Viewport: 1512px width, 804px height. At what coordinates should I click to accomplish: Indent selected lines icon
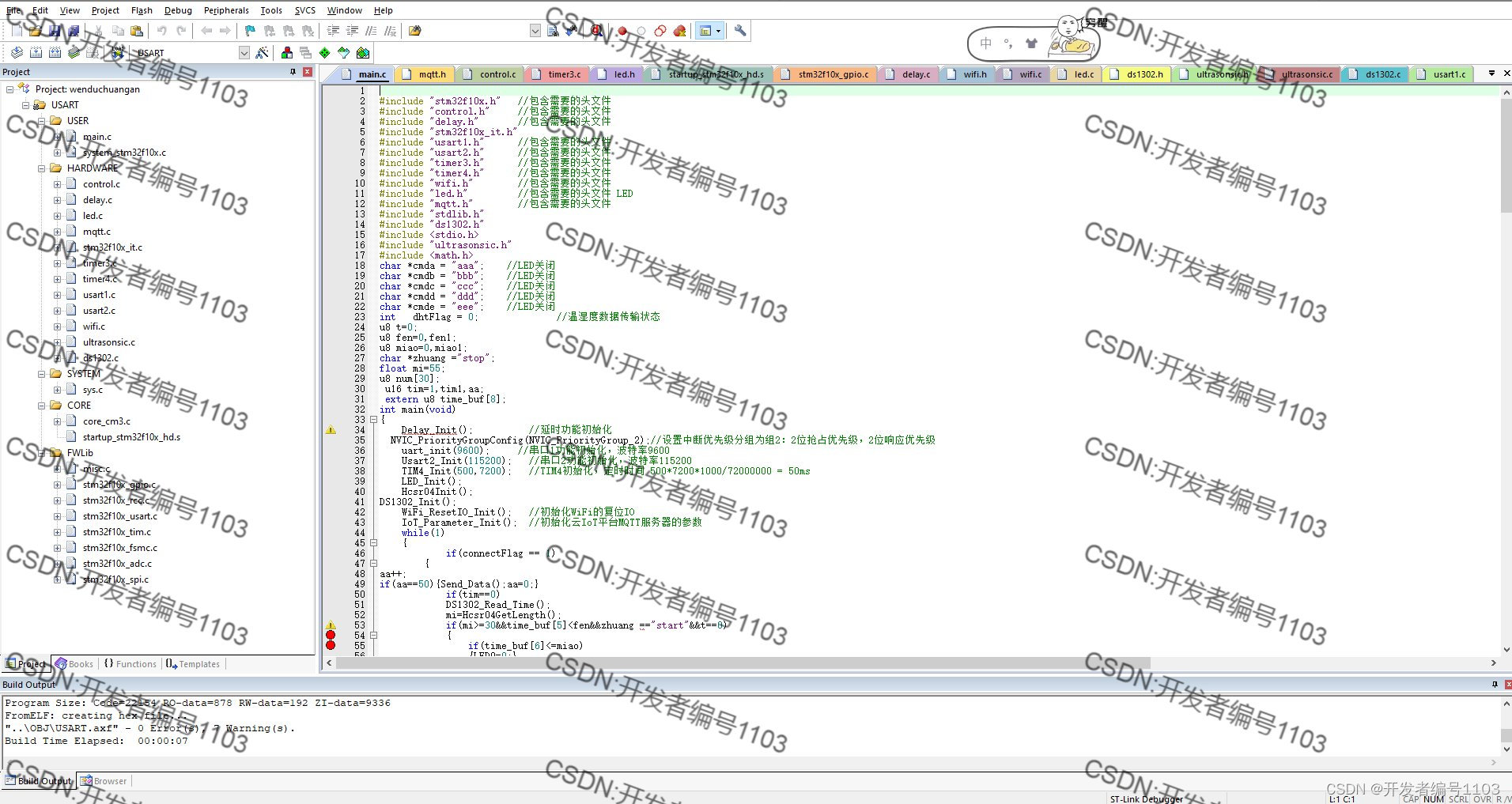[333, 31]
